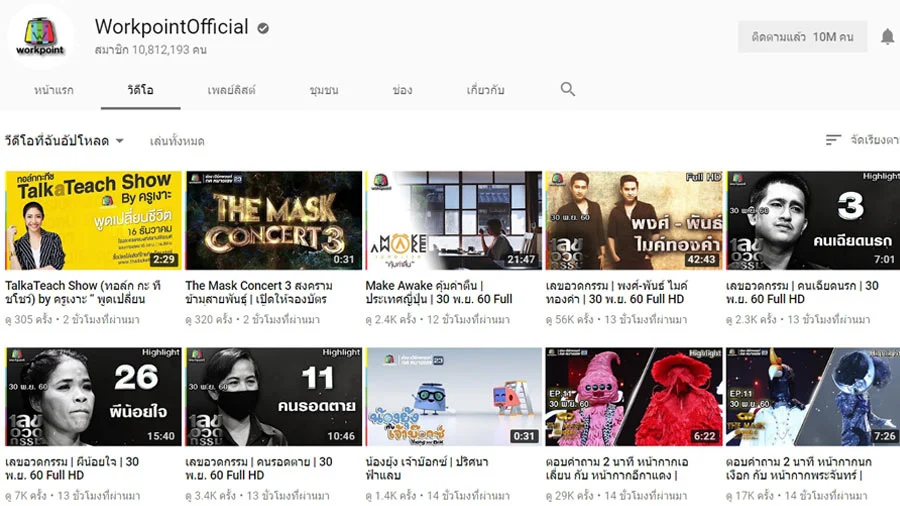This screenshot has width=900, height=506.
Task: Click the sort-by lines icon
Action: (x=833, y=140)
